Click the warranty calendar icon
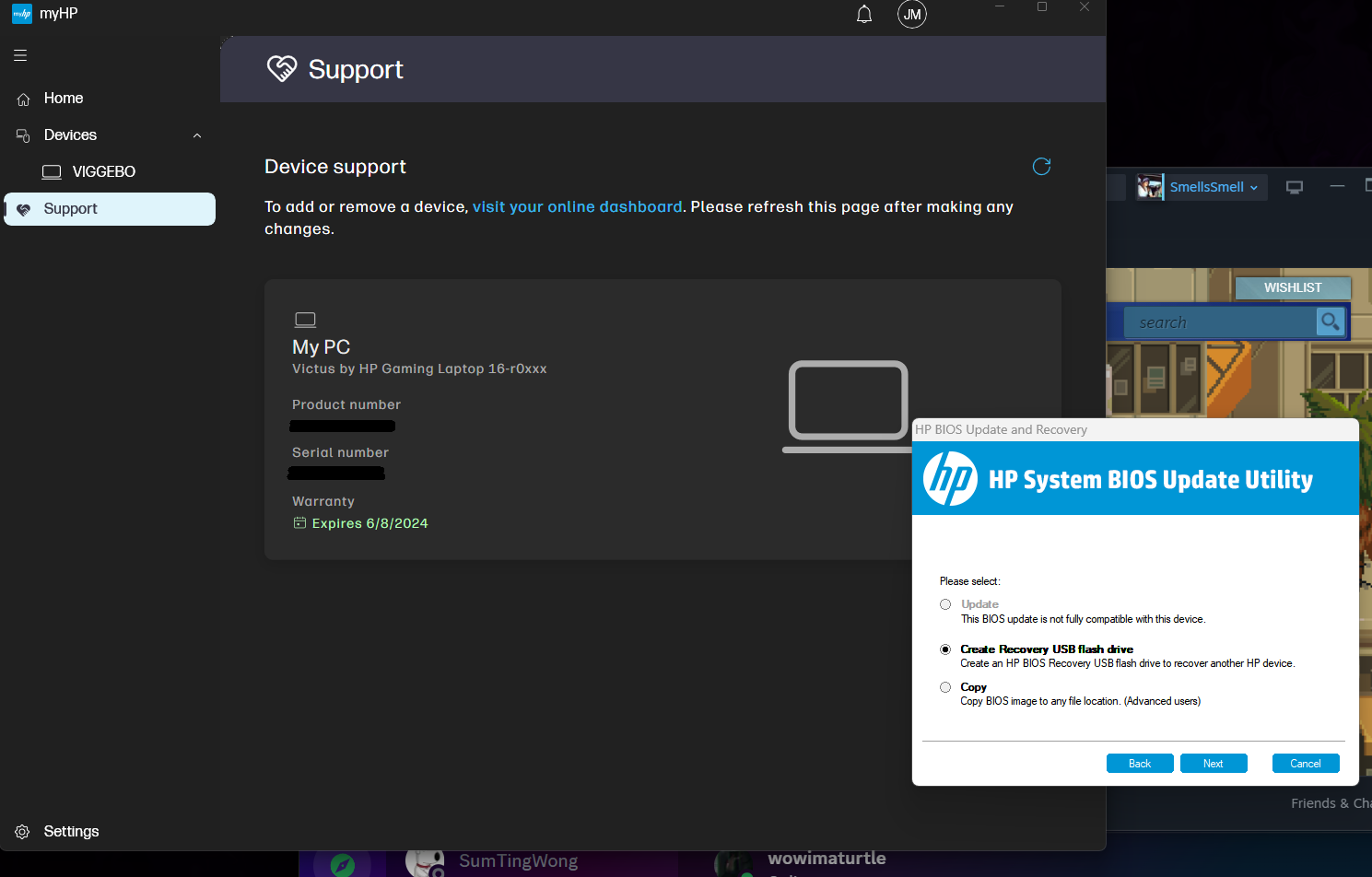Image resolution: width=1372 pixels, height=877 pixels. (x=299, y=523)
